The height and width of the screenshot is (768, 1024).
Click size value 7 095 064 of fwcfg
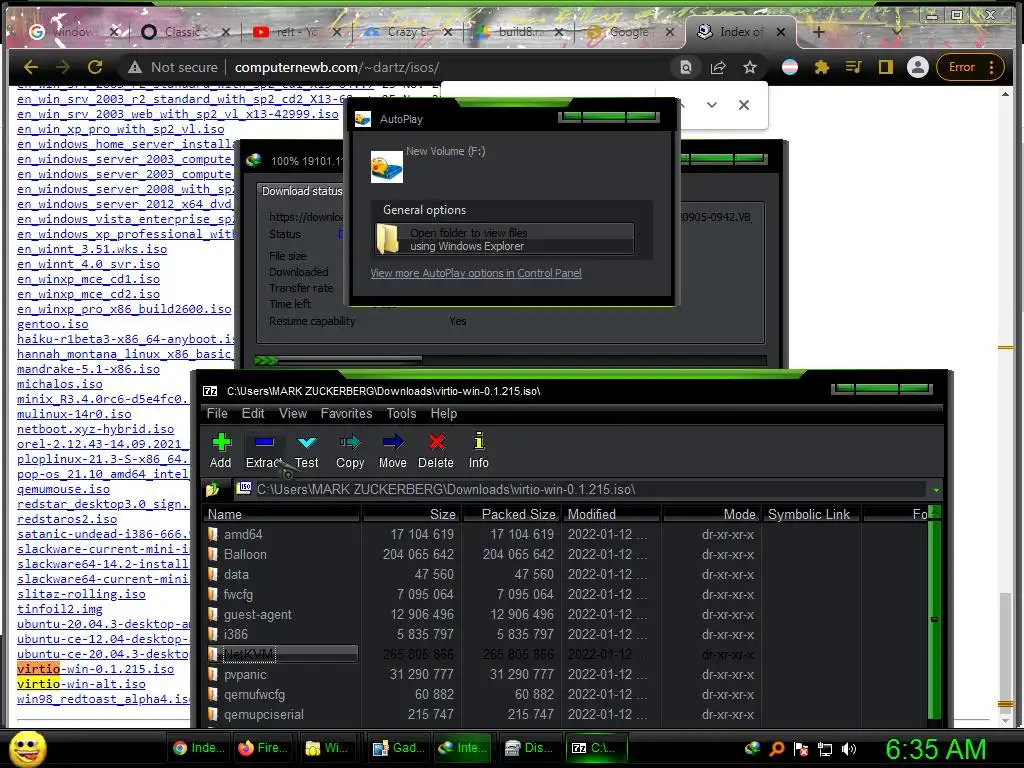[424, 594]
